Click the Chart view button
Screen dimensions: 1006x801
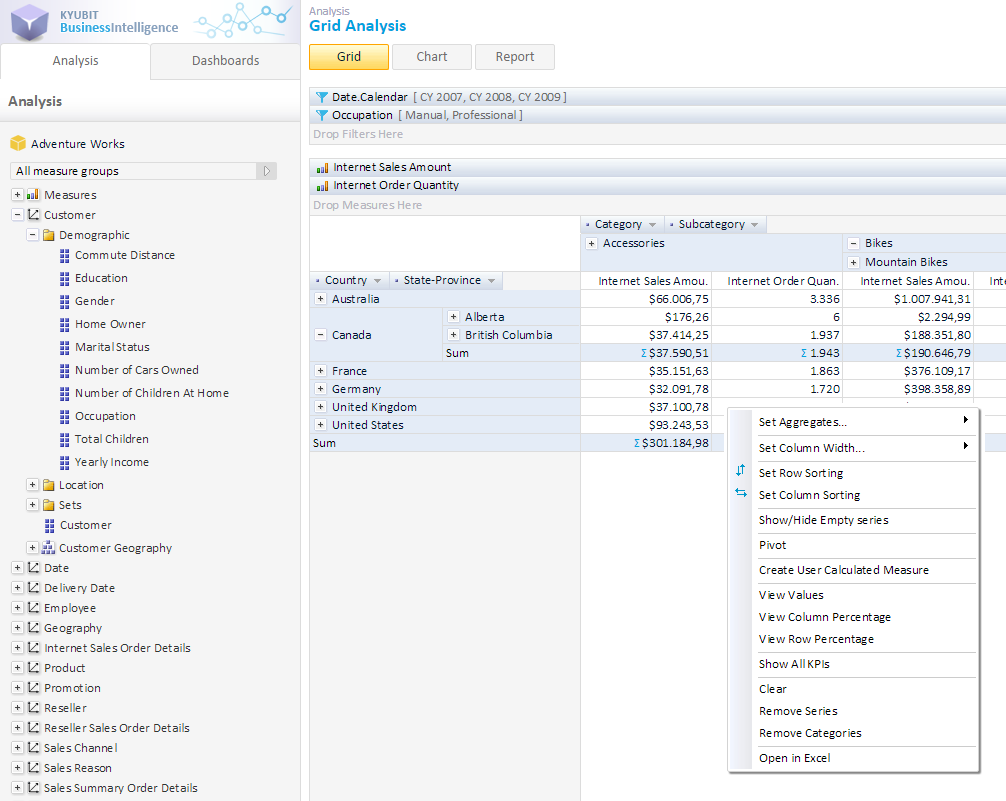coord(432,57)
